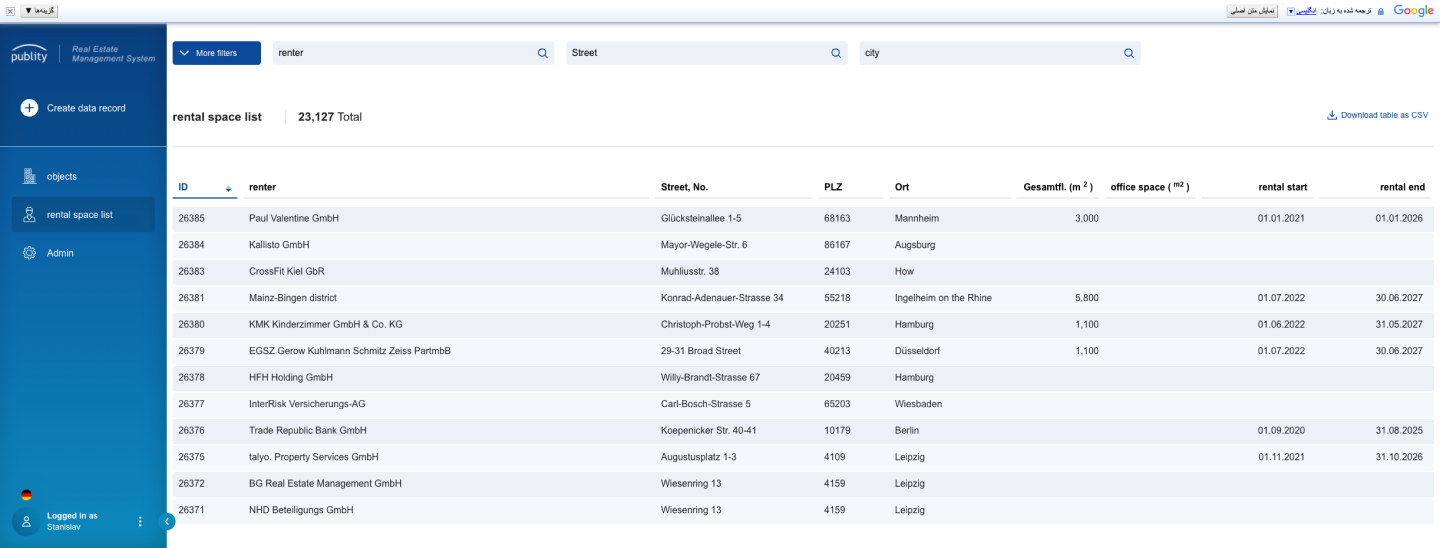Click Mainz-Bingen district renter
The image size is (1440, 548).
pyautogui.click(x=293, y=298)
